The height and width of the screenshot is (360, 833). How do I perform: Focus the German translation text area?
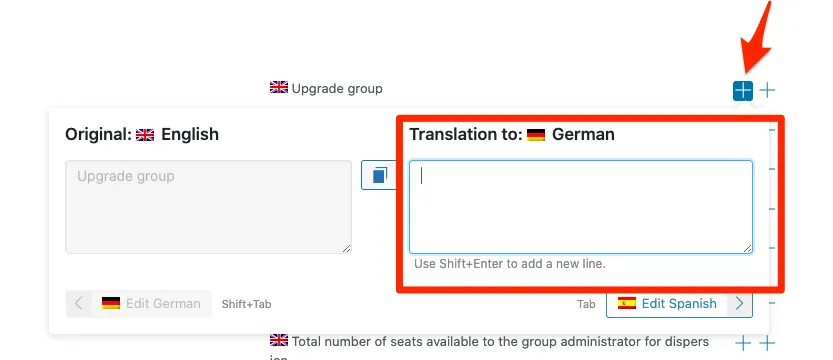[581, 207]
